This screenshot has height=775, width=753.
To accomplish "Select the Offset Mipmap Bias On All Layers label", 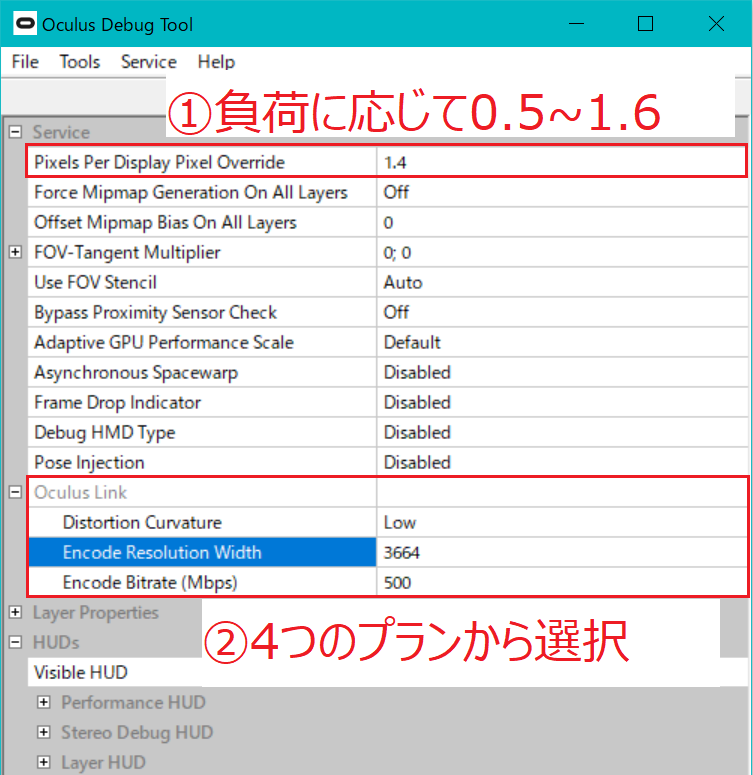I will tap(165, 222).
